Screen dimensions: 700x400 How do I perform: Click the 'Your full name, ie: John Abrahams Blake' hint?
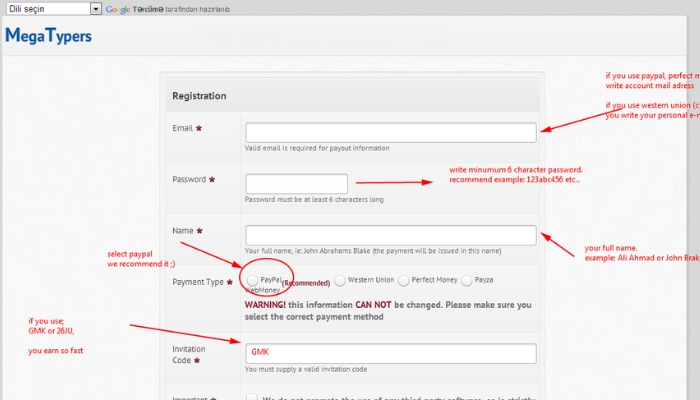373,251
